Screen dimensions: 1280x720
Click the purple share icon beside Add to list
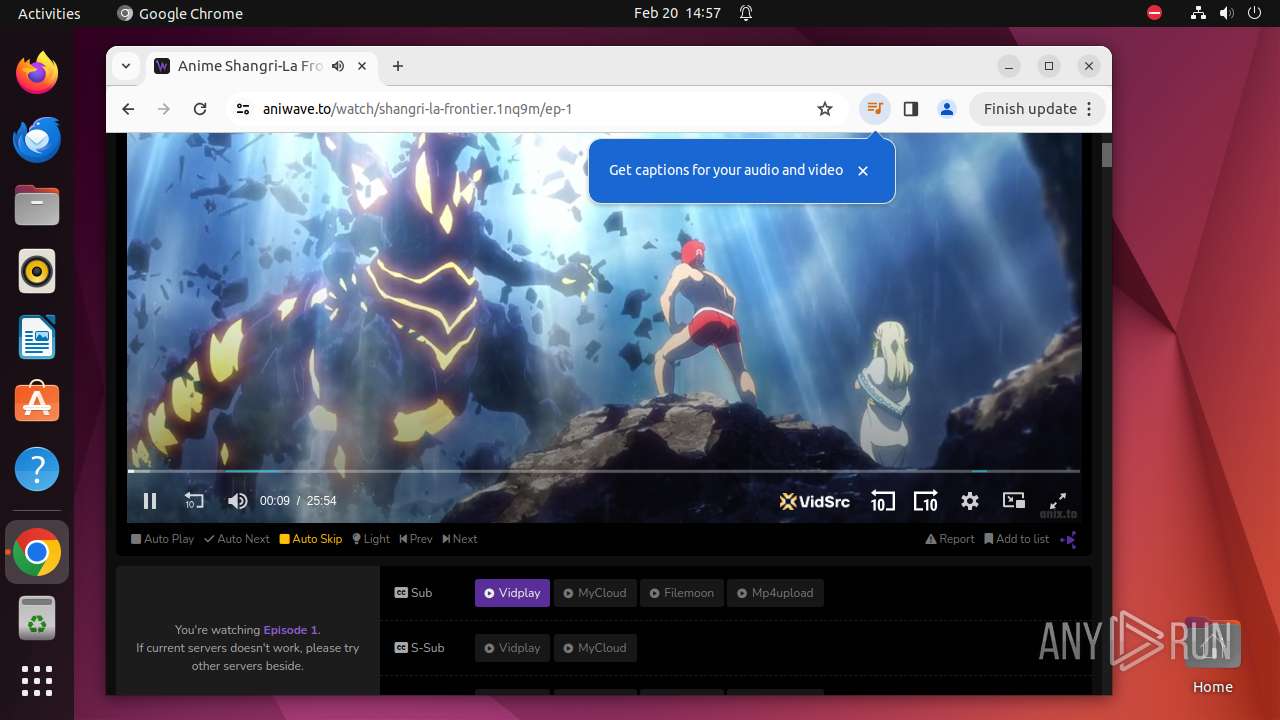pyautogui.click(x=1069, y=540)
